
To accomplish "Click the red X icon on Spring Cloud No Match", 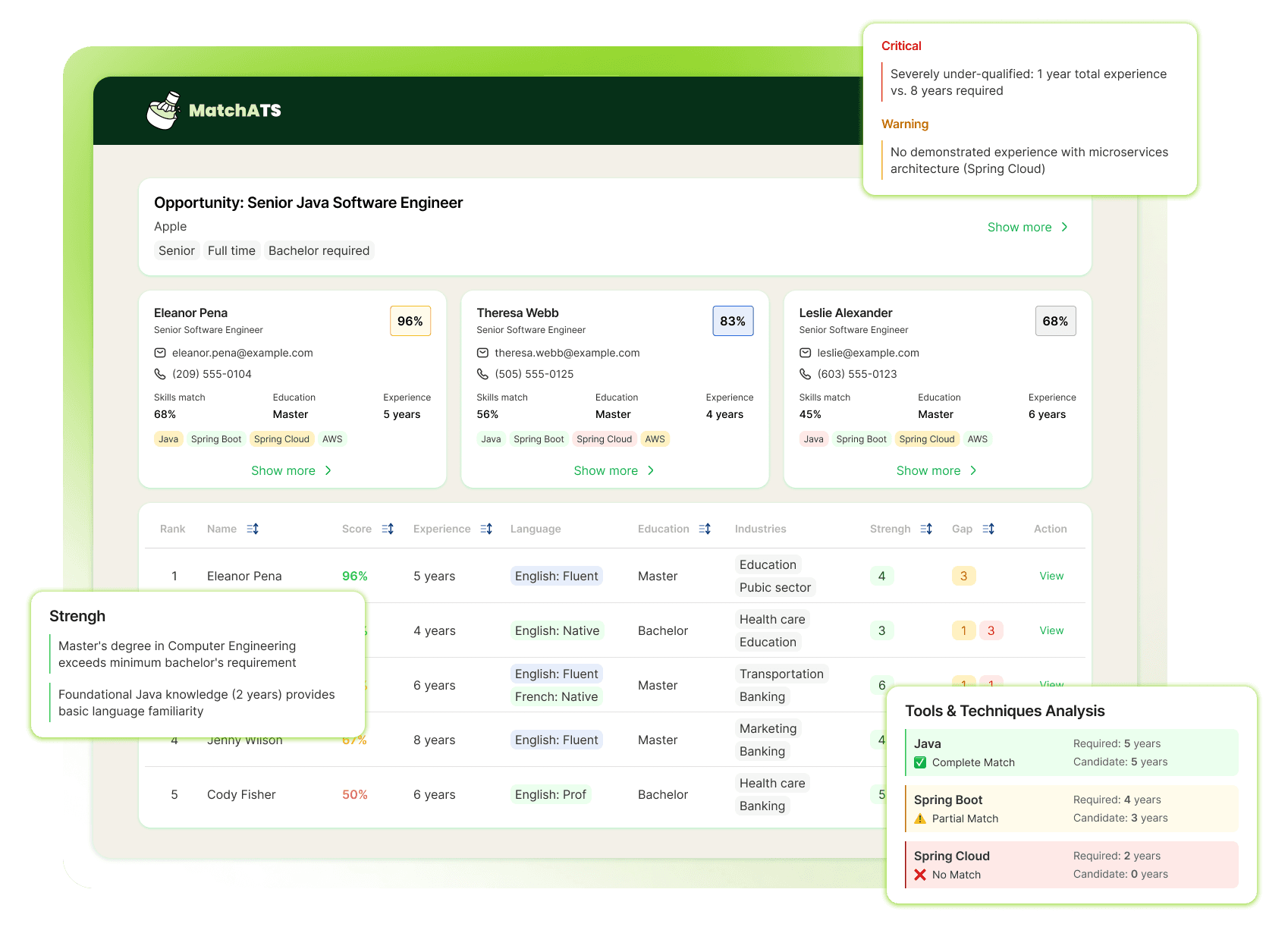I will (921, 874).
